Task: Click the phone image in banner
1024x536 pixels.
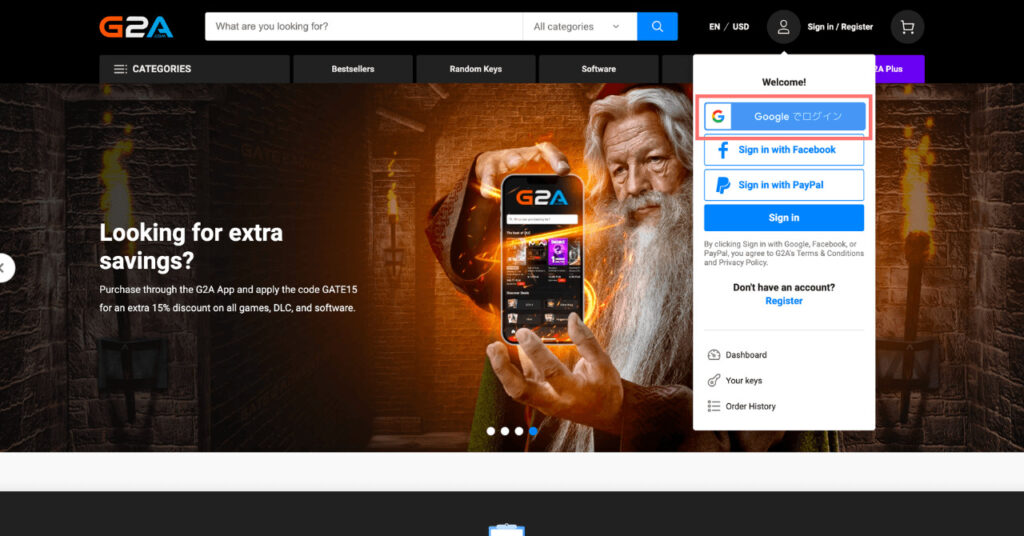Action: click(x=542, y=259)
